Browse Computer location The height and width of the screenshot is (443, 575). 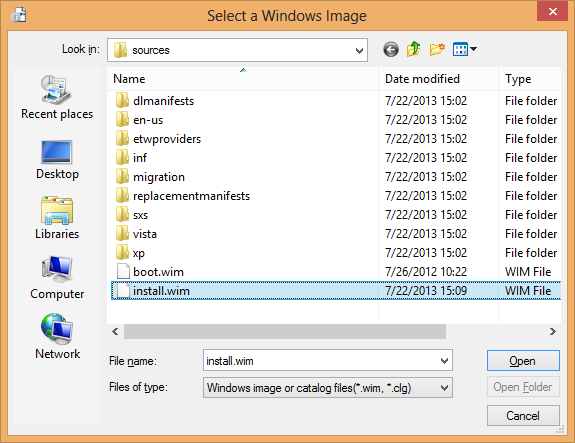point(57,278)
